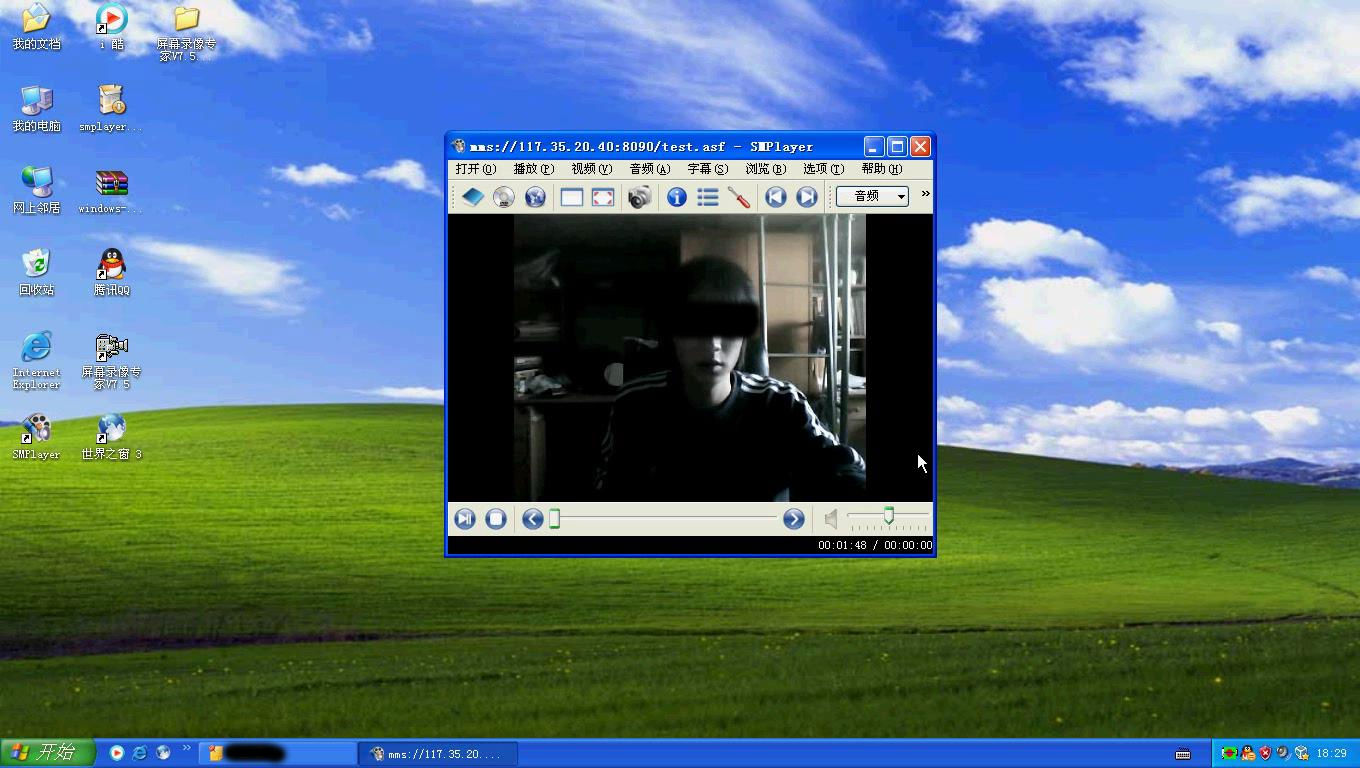Launch Internet Explorer from quick launch
This screenshot has width=1360, height=768.
coord(140,753)
